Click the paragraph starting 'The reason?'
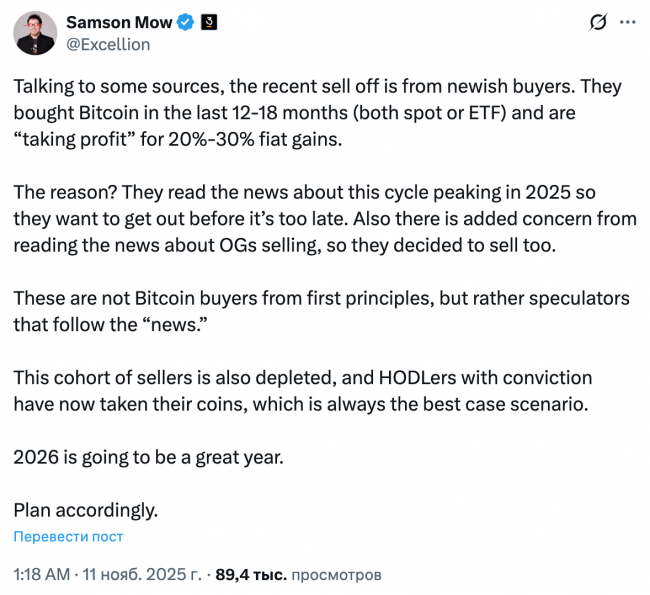Viewport: 650px width, 595px height. [300, 216]
